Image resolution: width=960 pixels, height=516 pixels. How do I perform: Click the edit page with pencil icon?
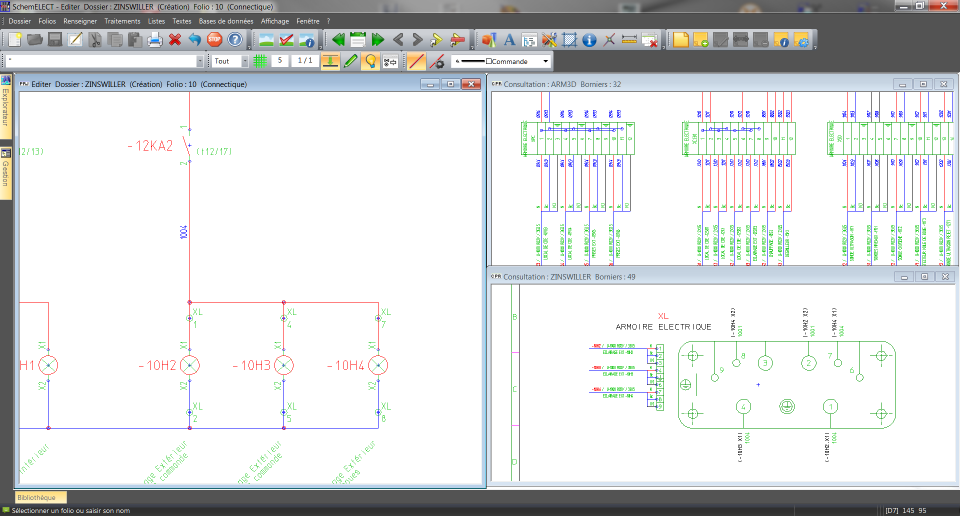coord(75,40)
